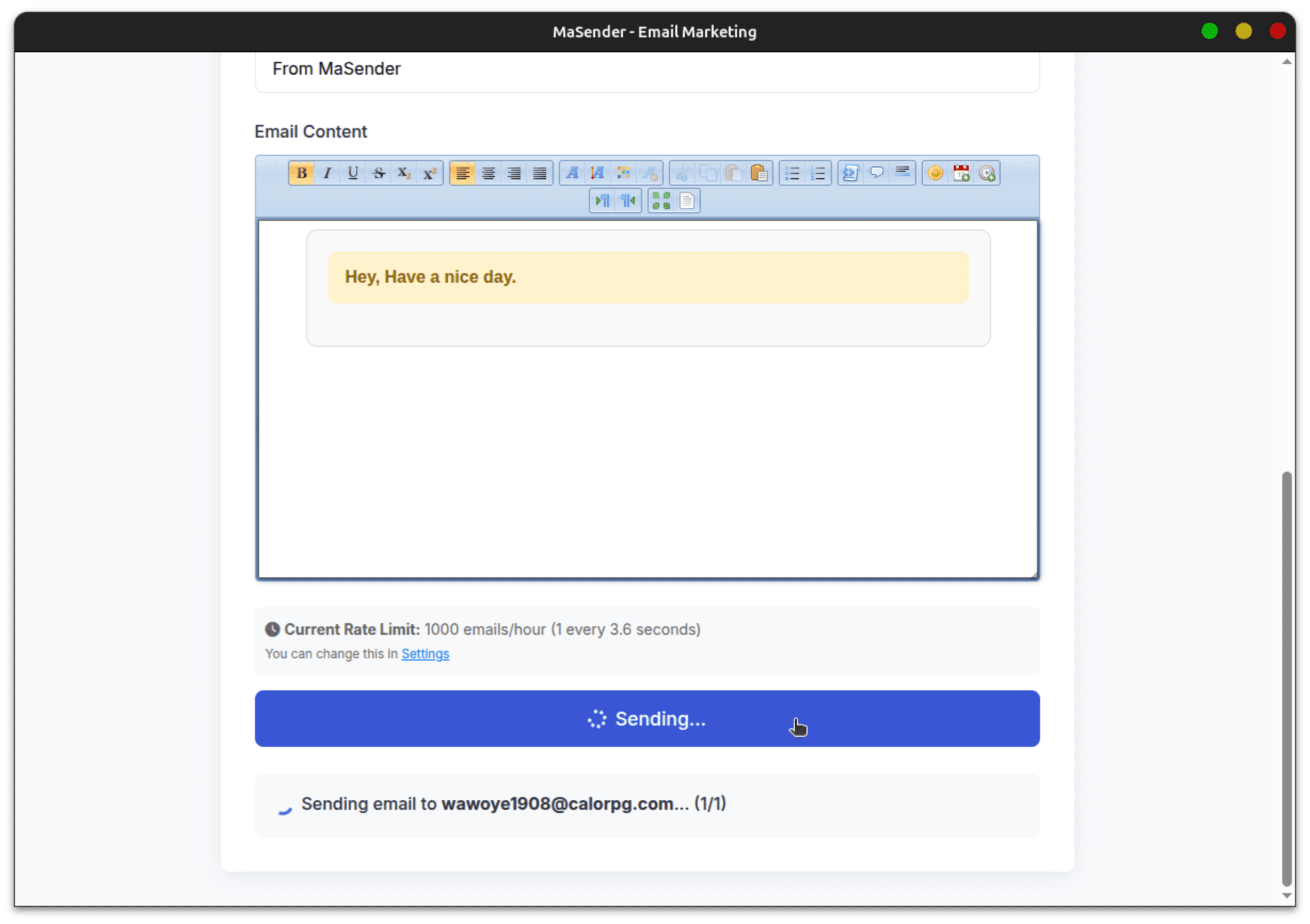Insert the current date
Screen dimensions: 1310x924
point(961,173)
